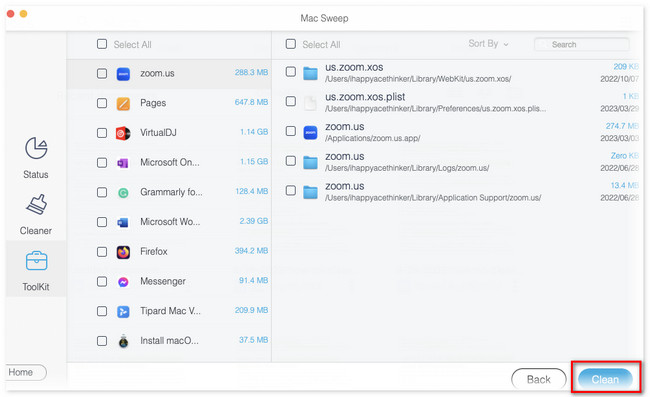Tick Select All in the file list

click(291, 44)
